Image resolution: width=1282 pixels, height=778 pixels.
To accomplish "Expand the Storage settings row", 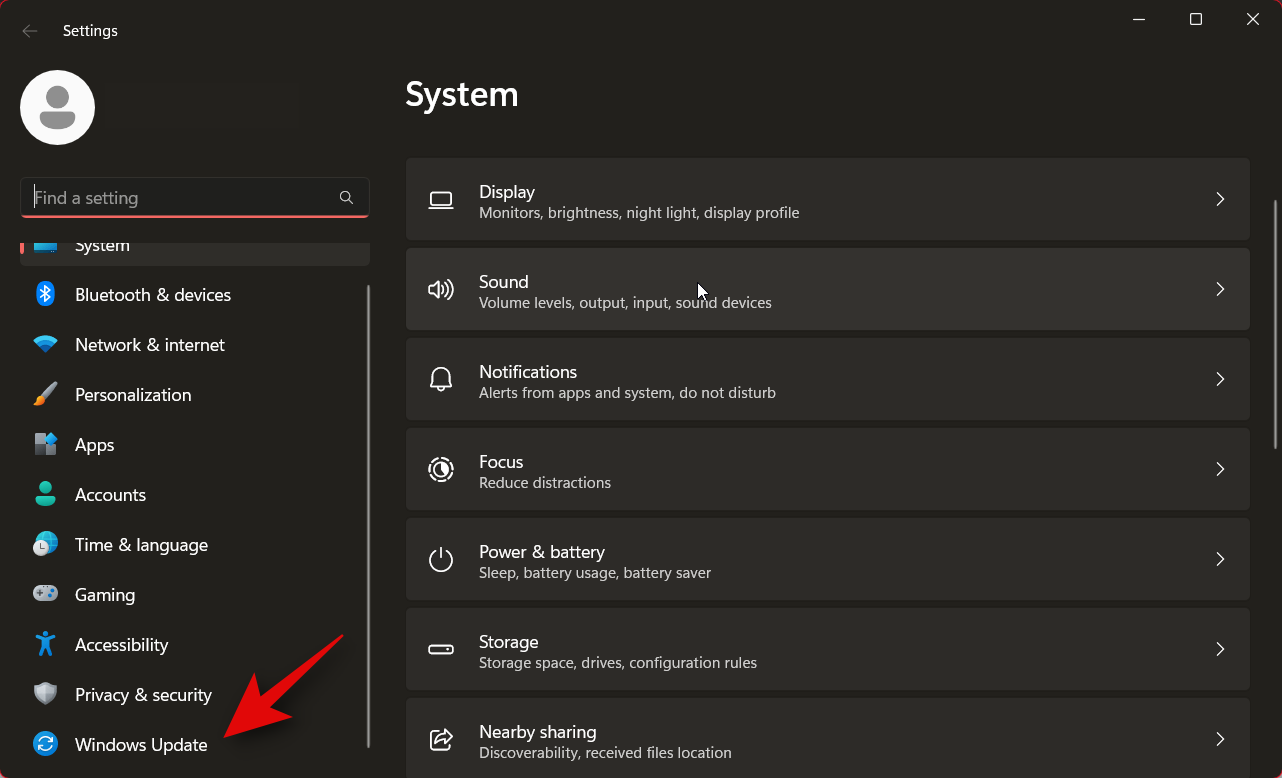I will (x=1220, y=649).
